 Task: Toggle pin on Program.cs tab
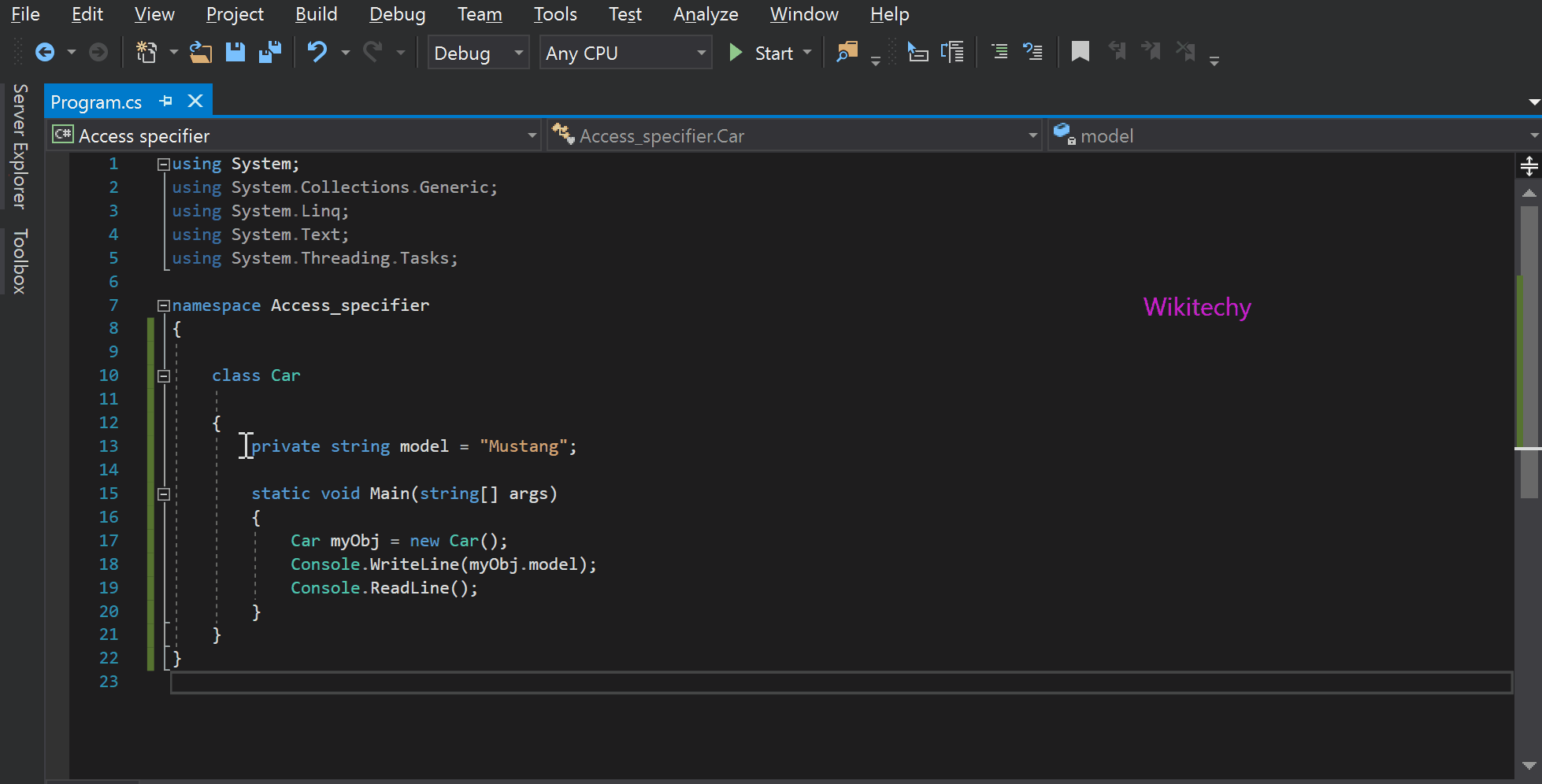tap(165, 102)
